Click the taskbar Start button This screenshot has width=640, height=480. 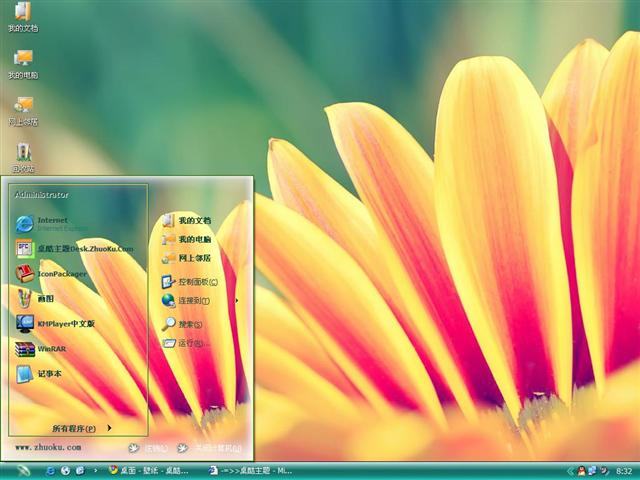22,471
